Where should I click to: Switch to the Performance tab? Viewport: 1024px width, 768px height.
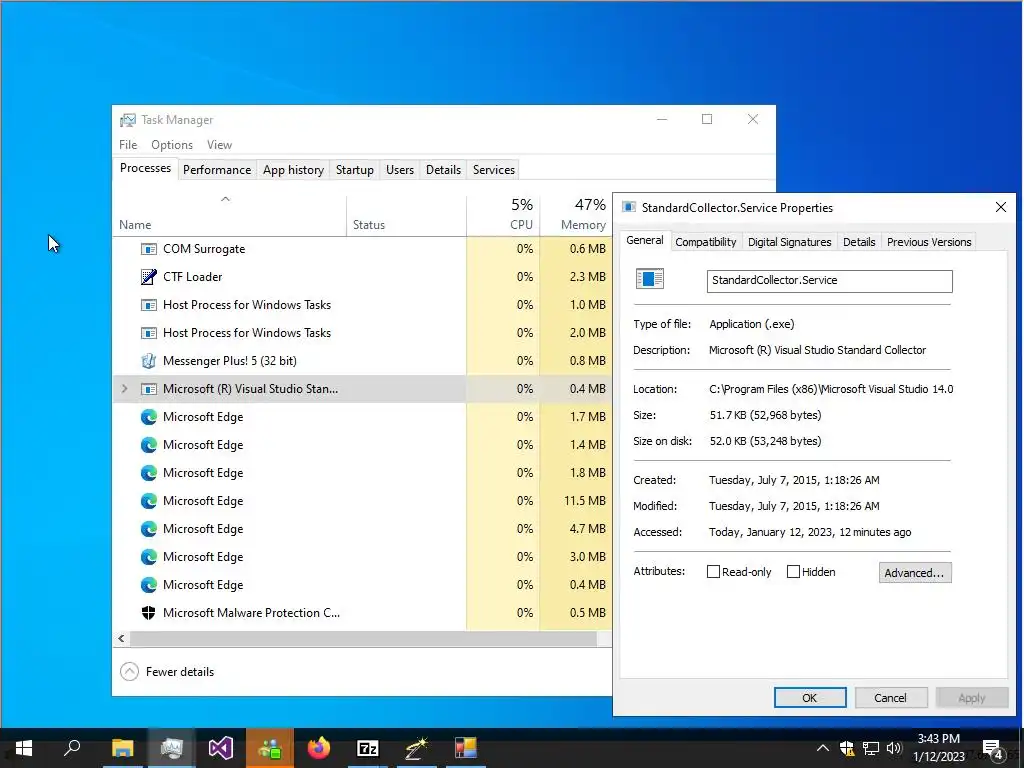pos(217,170)
